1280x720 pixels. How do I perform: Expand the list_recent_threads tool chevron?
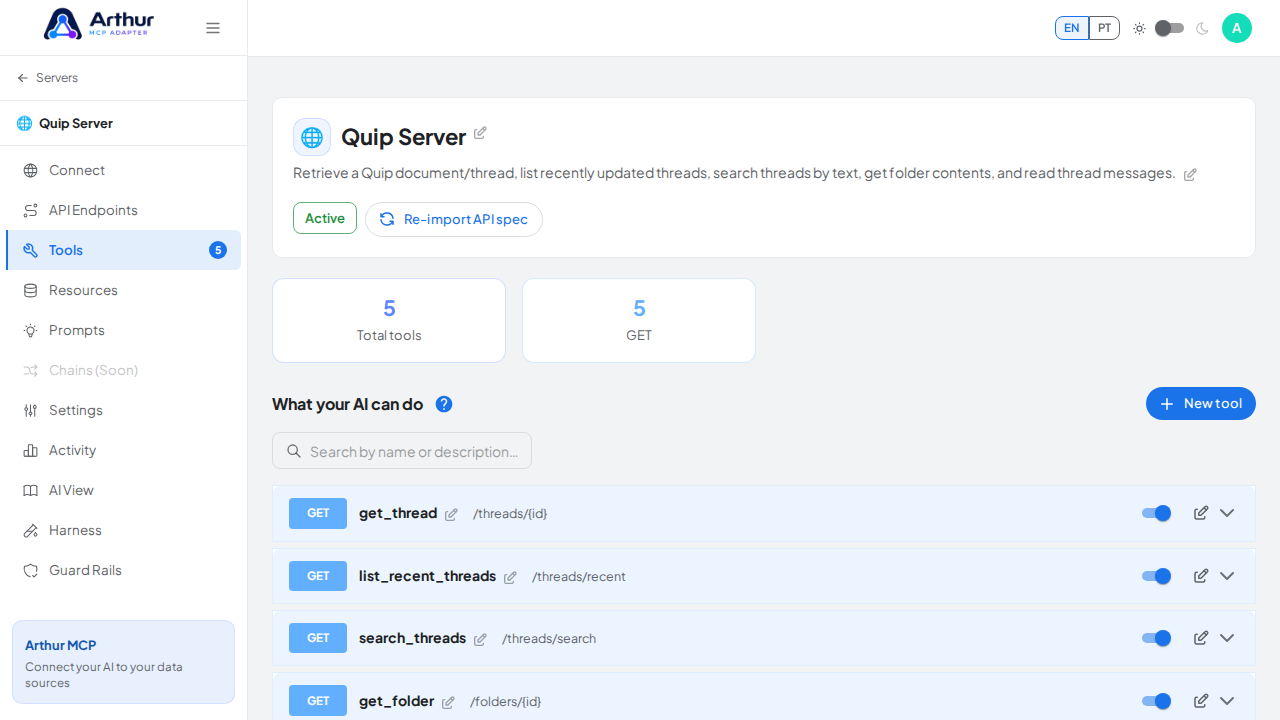1227,576
